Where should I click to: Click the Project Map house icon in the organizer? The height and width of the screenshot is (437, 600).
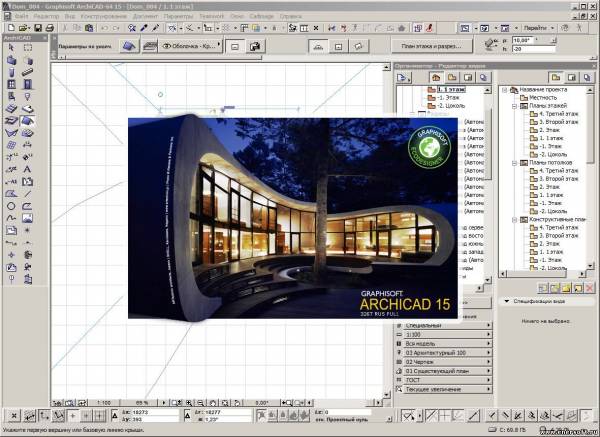tap(436, 78)
